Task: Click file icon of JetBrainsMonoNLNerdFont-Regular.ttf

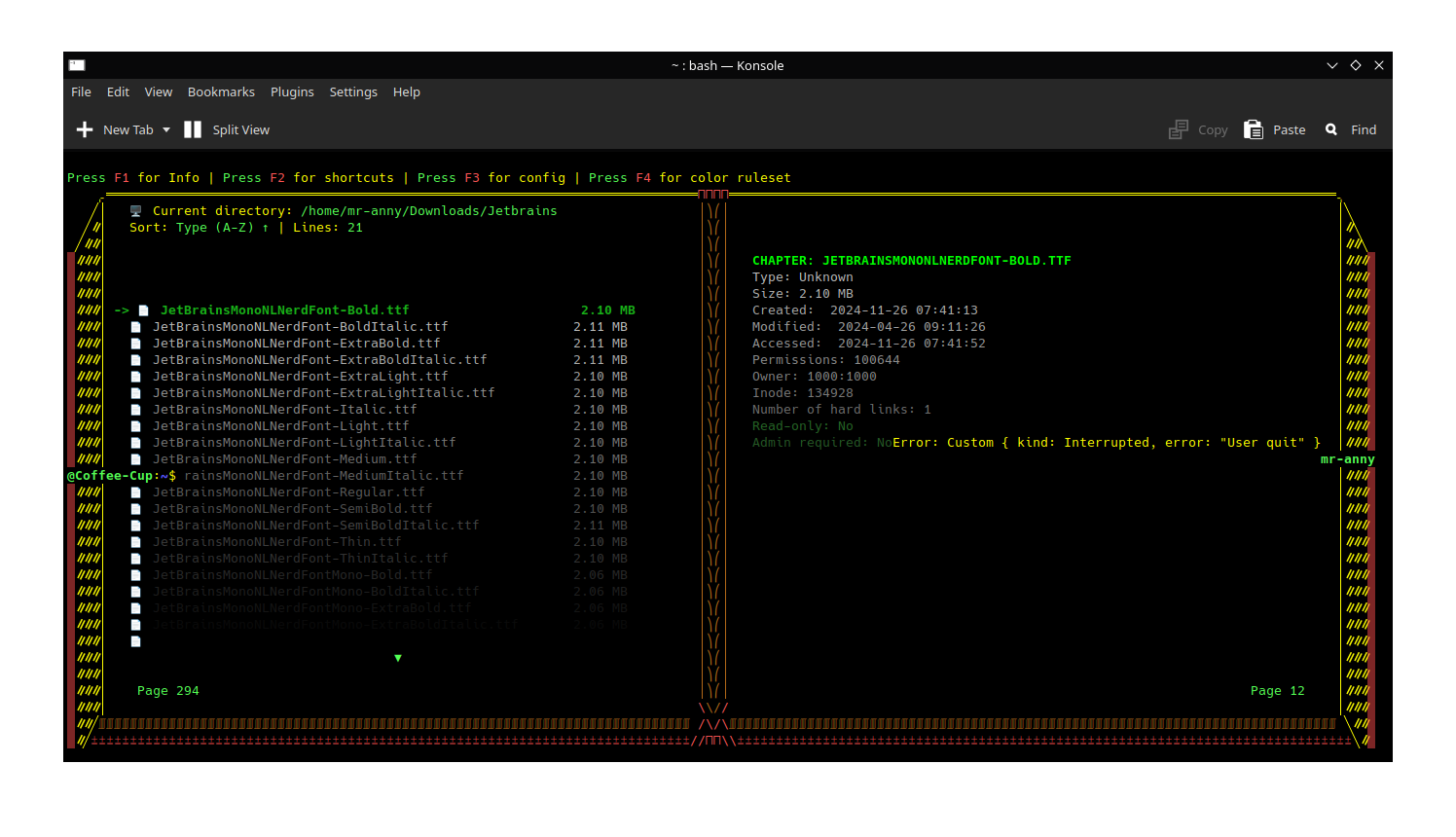Action: click(135, 492)
